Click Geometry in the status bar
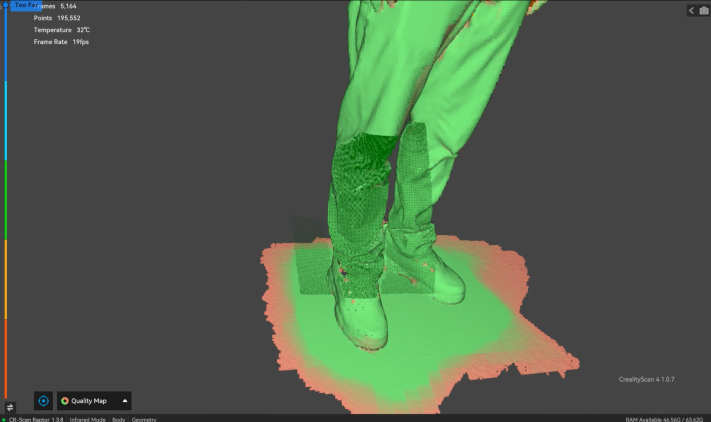Viewport: 711px width, 422px height. point(144,419)
